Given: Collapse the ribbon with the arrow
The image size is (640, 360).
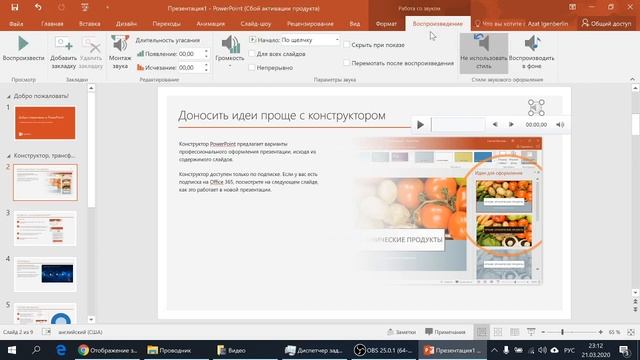Looking at the screenshot, I should tap(632, 79).
